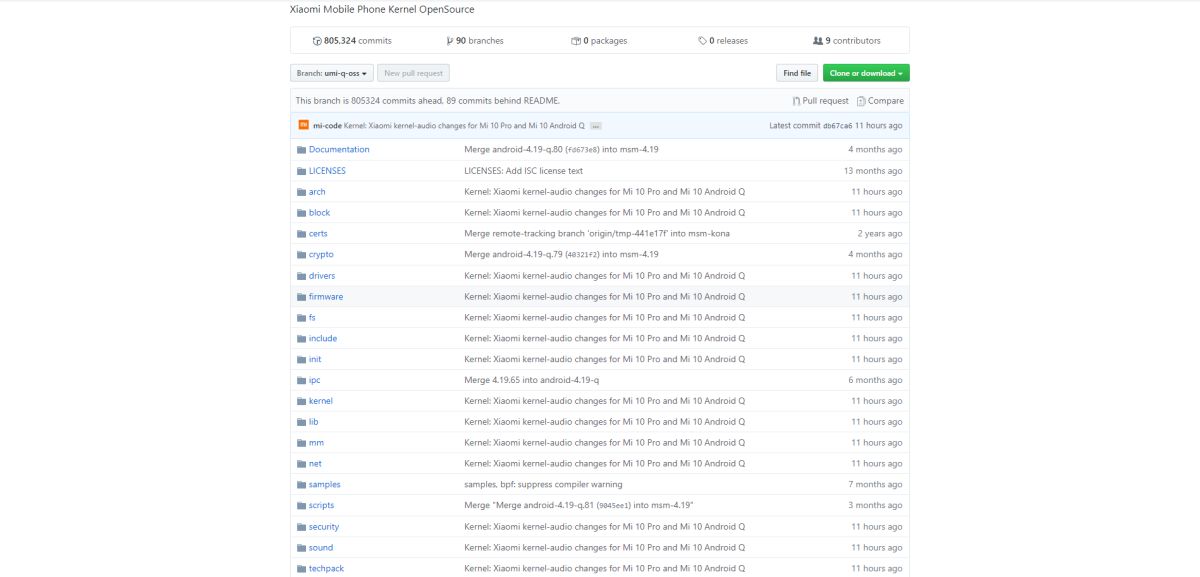Open the mi-code author link

tap(327, 126)
